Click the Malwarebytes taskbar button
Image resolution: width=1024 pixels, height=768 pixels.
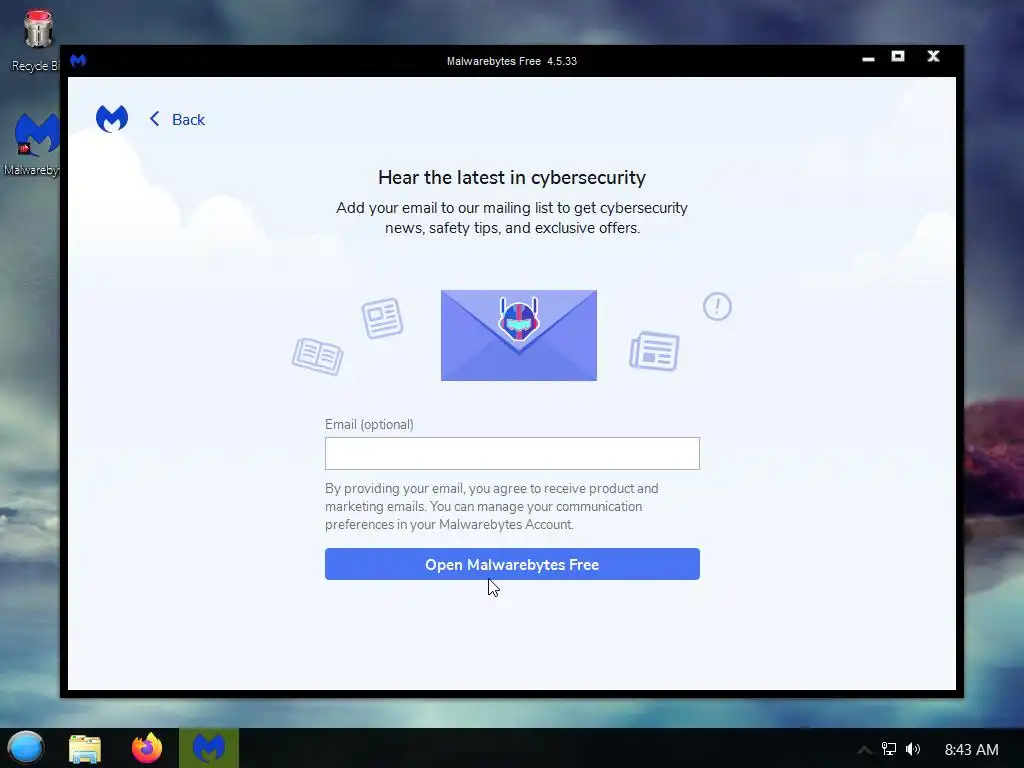click(209, 748)
